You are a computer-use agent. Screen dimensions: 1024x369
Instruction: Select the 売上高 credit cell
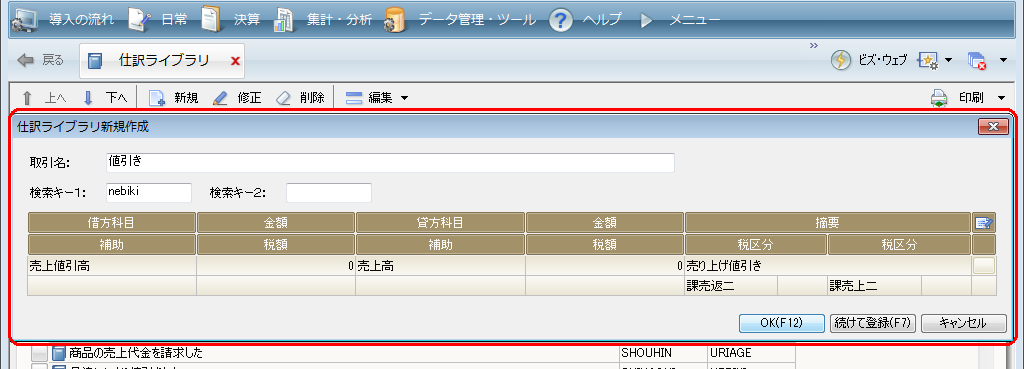[x=440, y=266]
